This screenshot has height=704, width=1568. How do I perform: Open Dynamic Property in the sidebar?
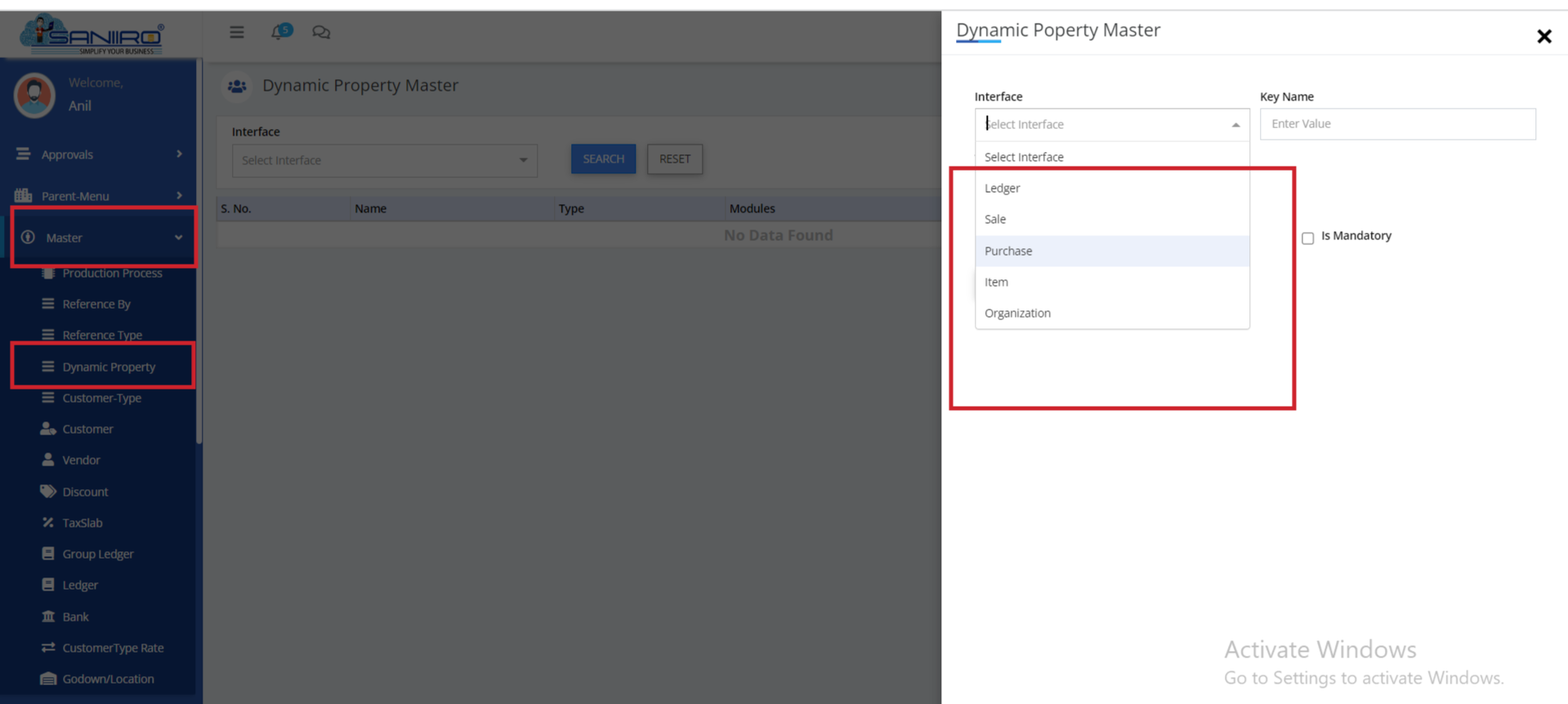[x=108, y=367]
